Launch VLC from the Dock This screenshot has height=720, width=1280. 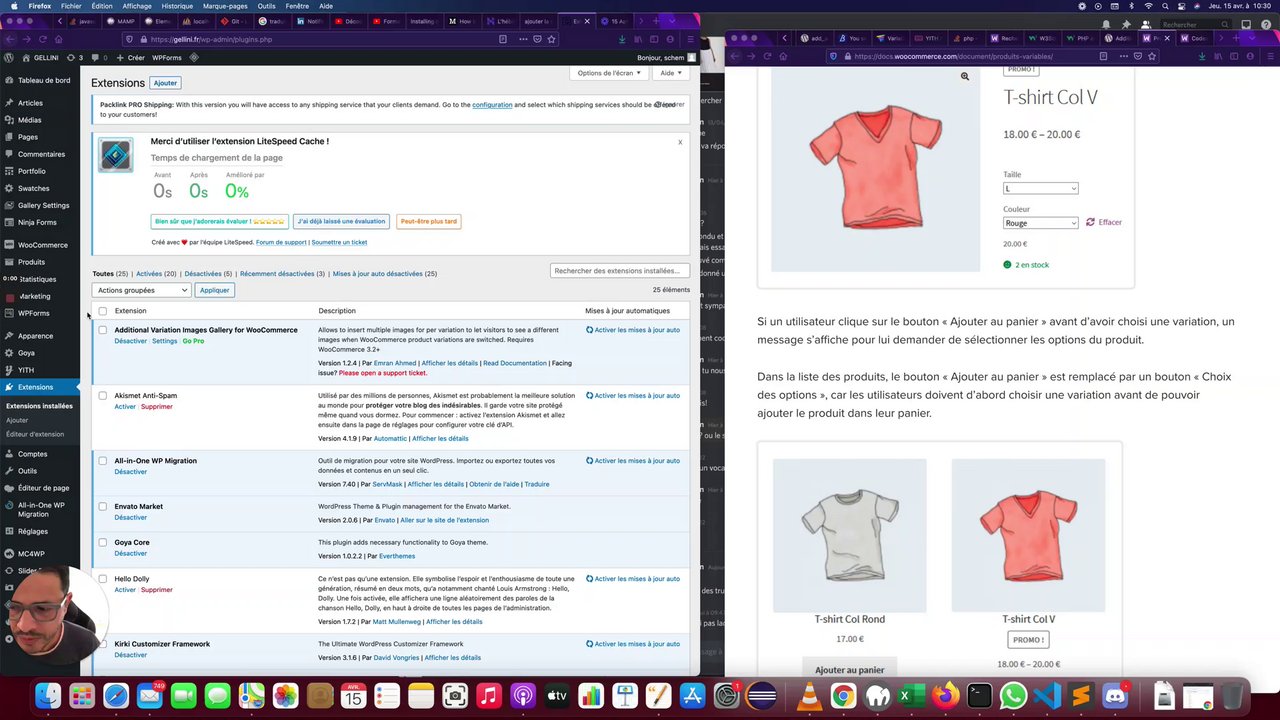[x=809, y=696]
